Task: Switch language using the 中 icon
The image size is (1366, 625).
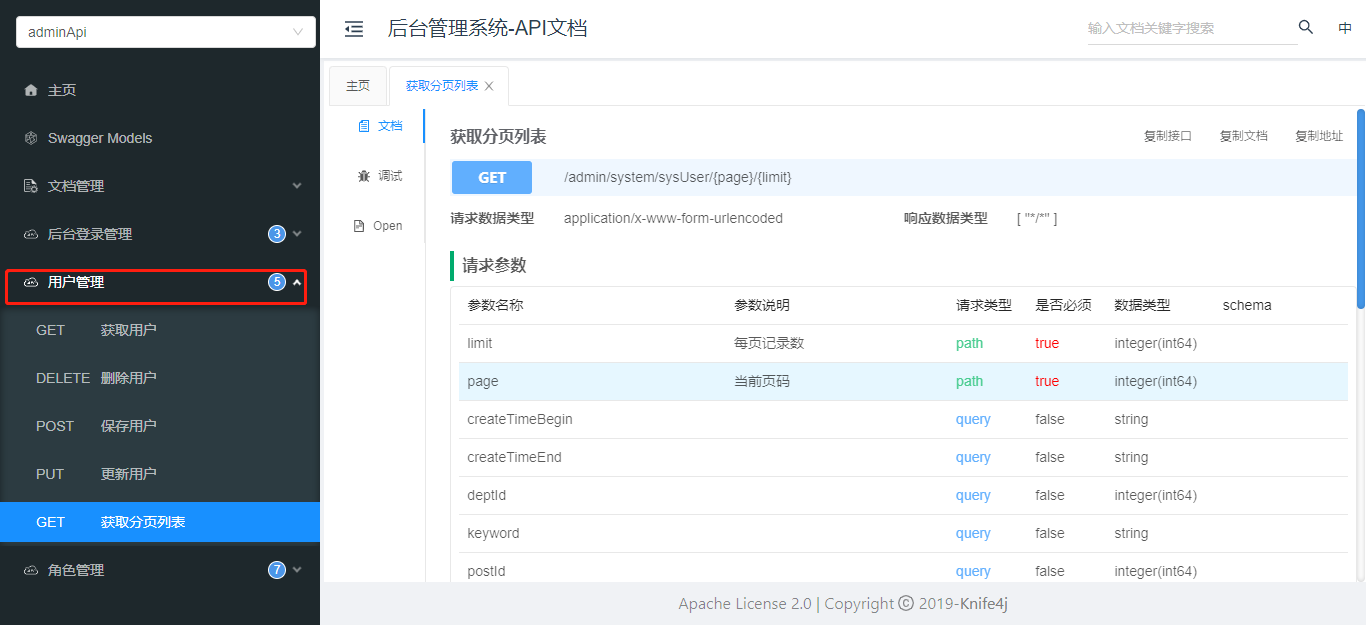Action: [1345, 28]
